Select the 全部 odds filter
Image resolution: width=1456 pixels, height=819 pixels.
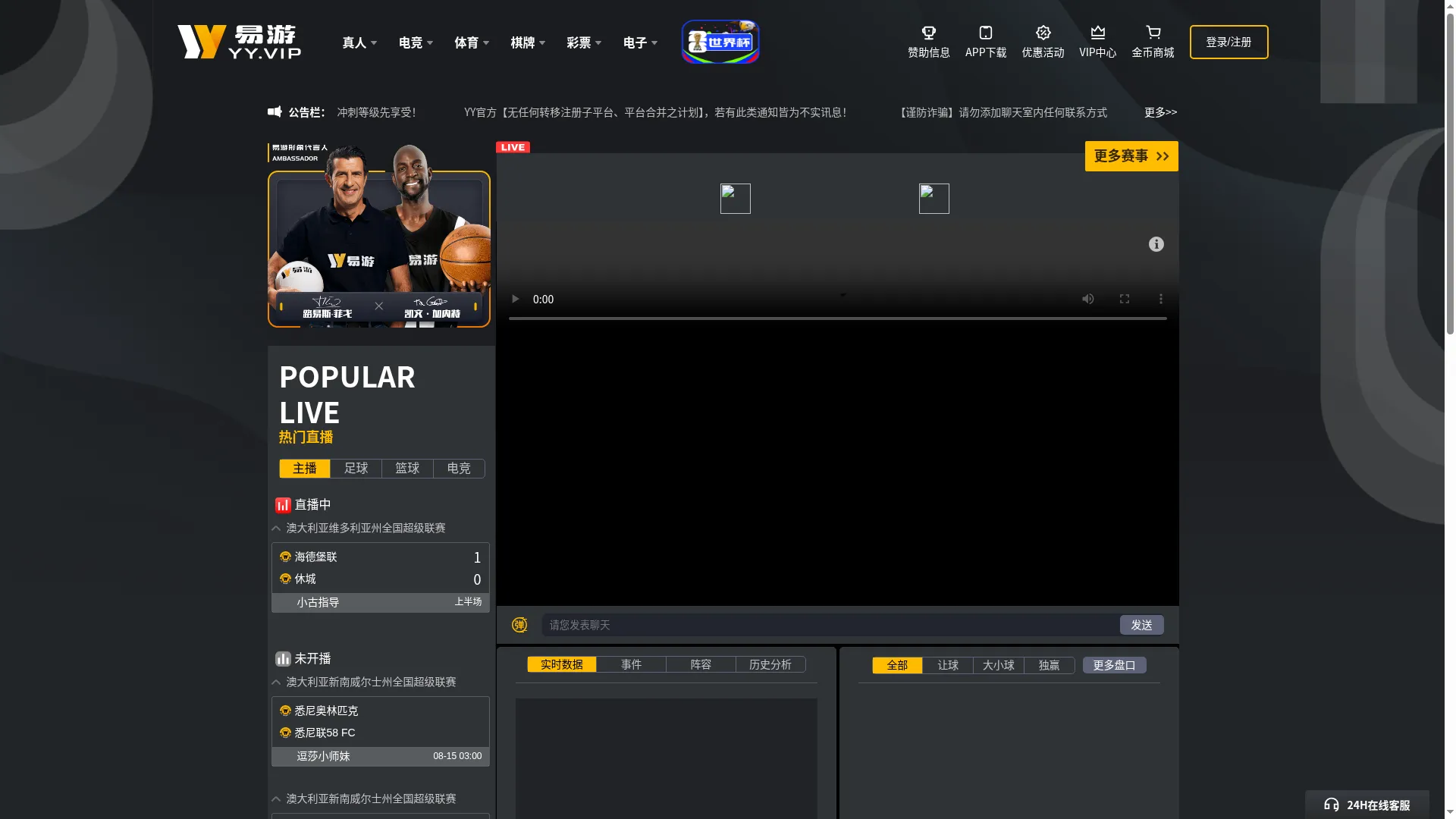click(x=897, y=666)
